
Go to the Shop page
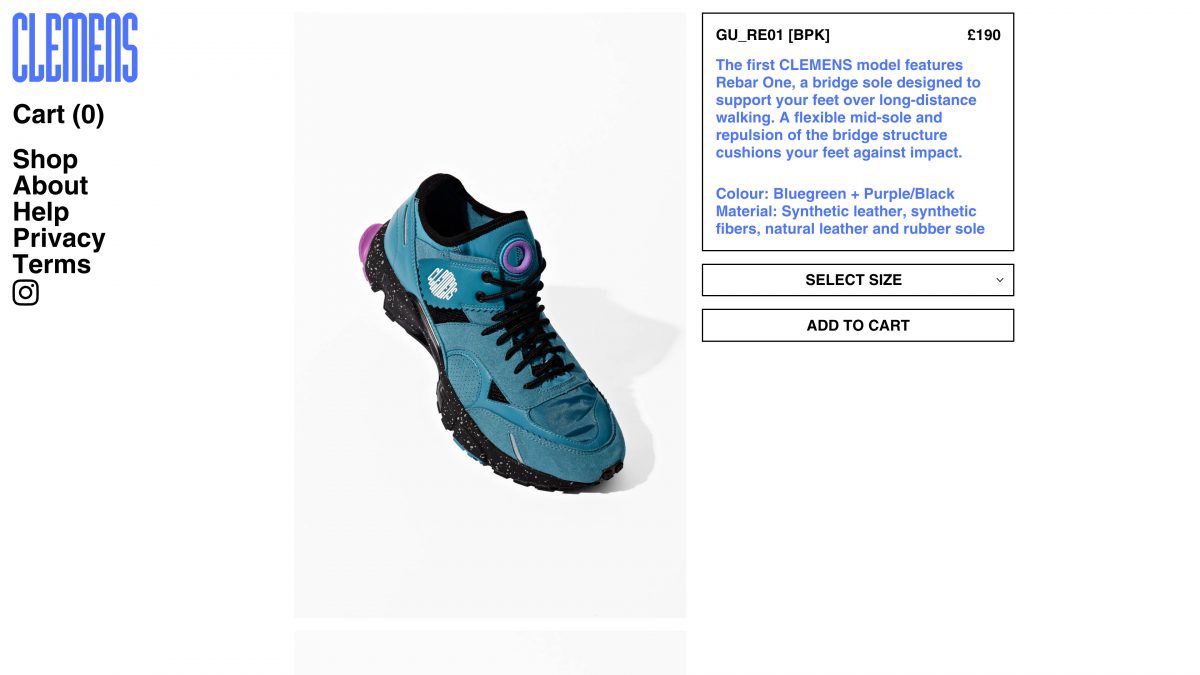[45, 160]
